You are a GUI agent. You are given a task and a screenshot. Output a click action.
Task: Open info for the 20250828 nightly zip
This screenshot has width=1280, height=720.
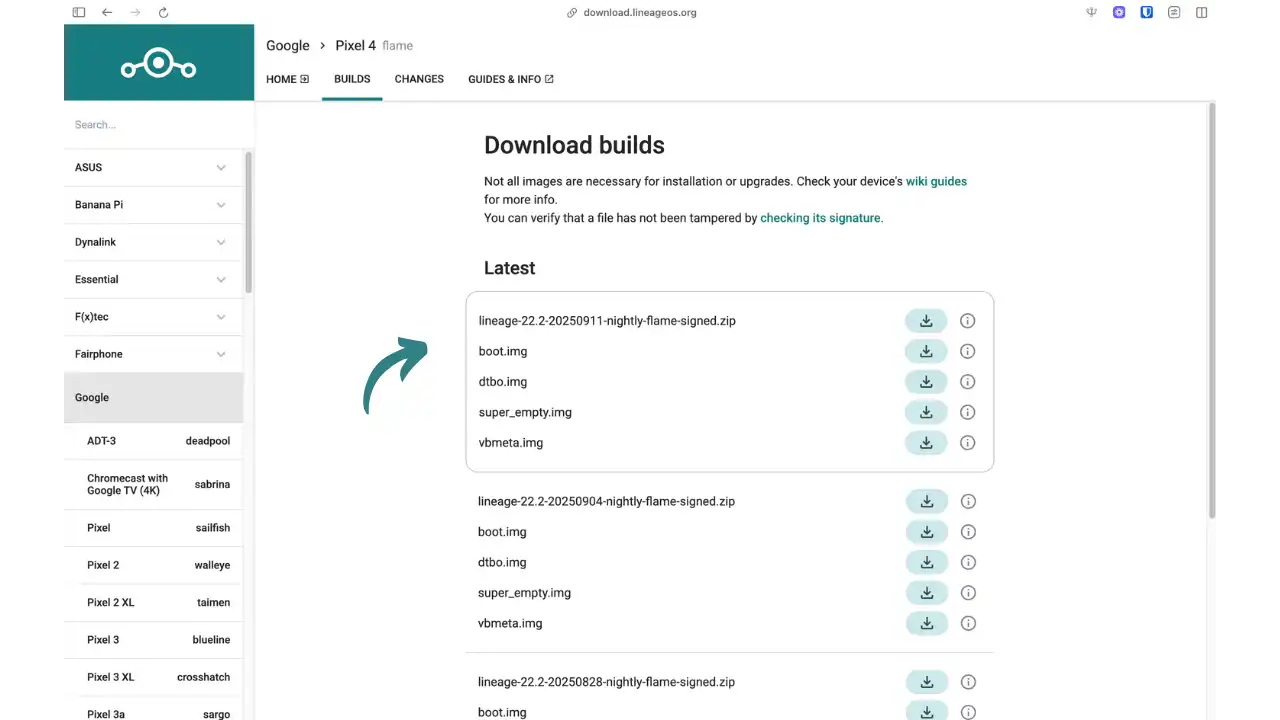tap(967, 681)
